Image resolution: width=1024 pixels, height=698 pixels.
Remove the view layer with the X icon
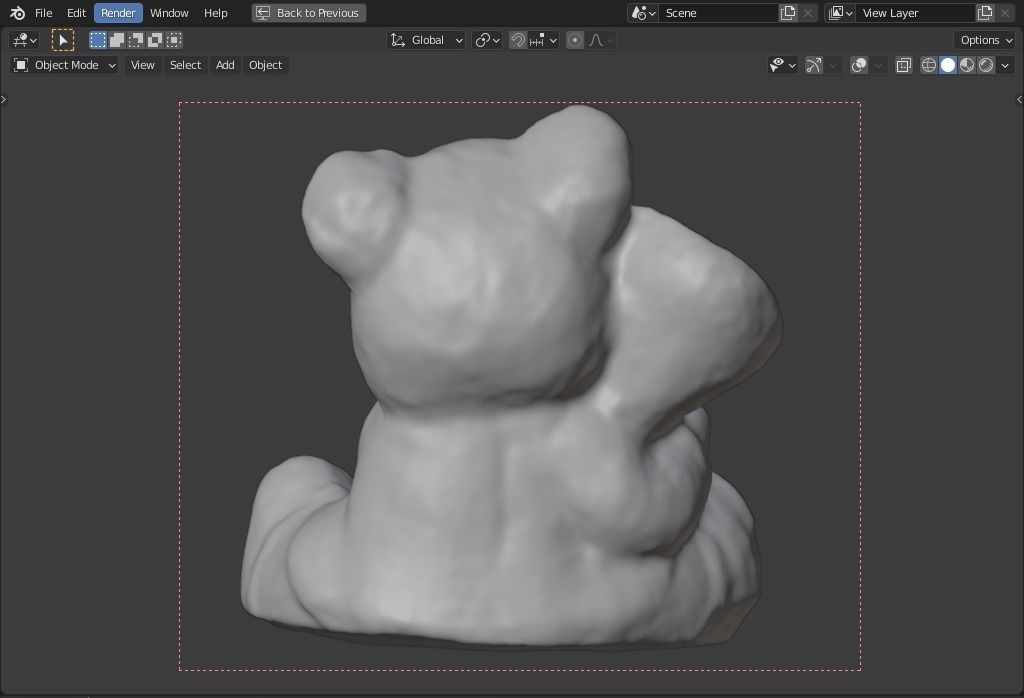click(1005, 13)
